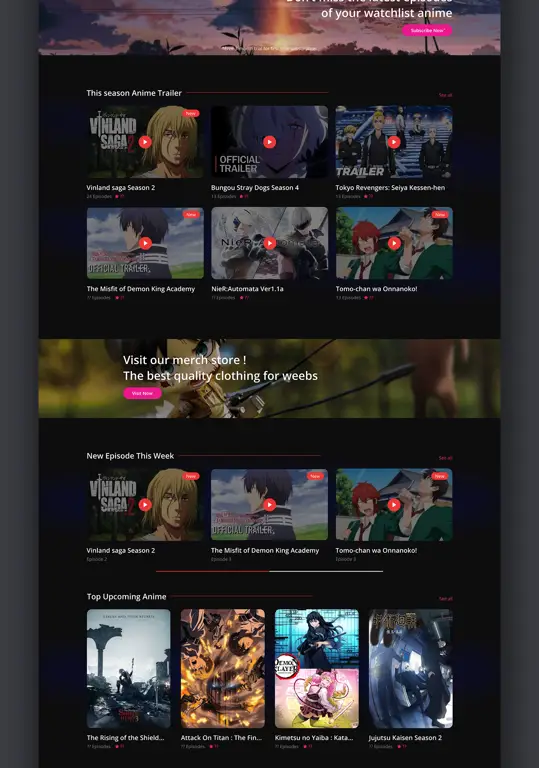Open the Jujutsu Kaisen Season 2 poster
The height and width of the screenshot is (768, 539).
point(411,669)
